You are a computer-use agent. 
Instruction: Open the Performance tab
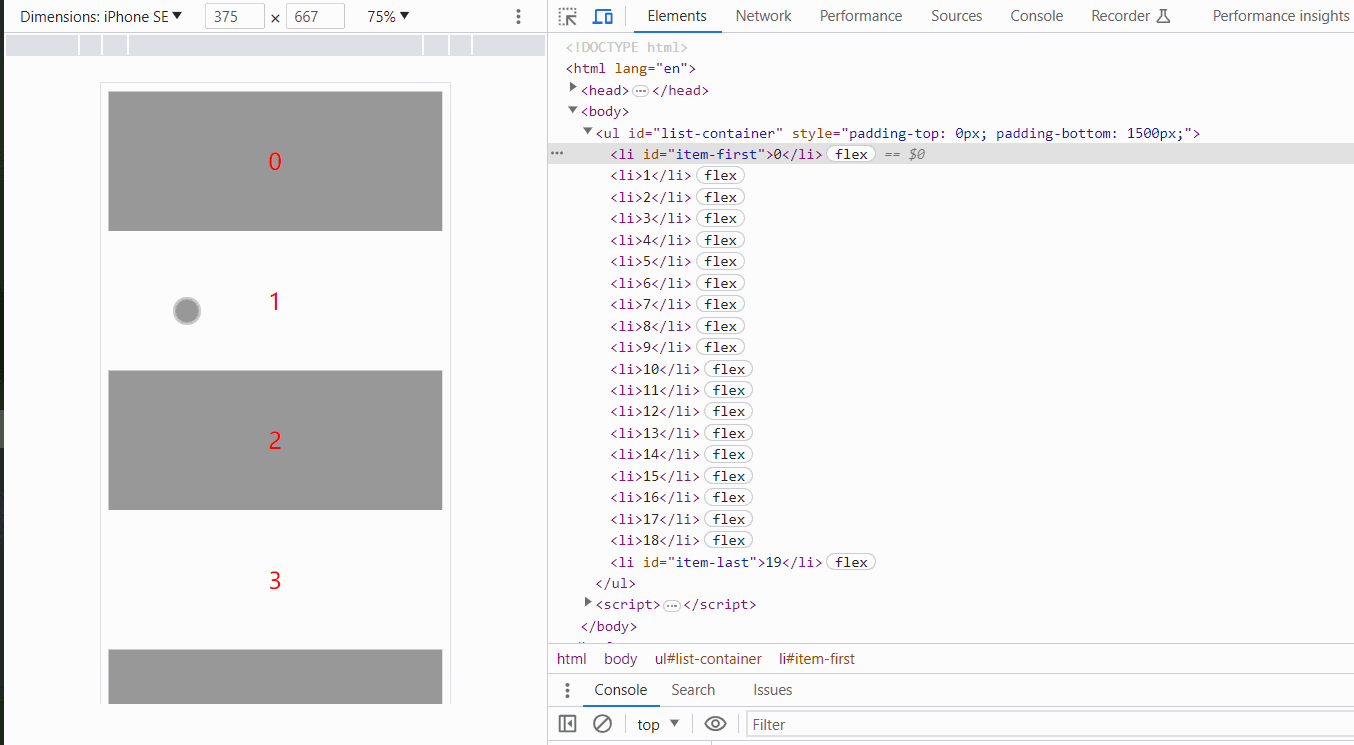(861, 16)
